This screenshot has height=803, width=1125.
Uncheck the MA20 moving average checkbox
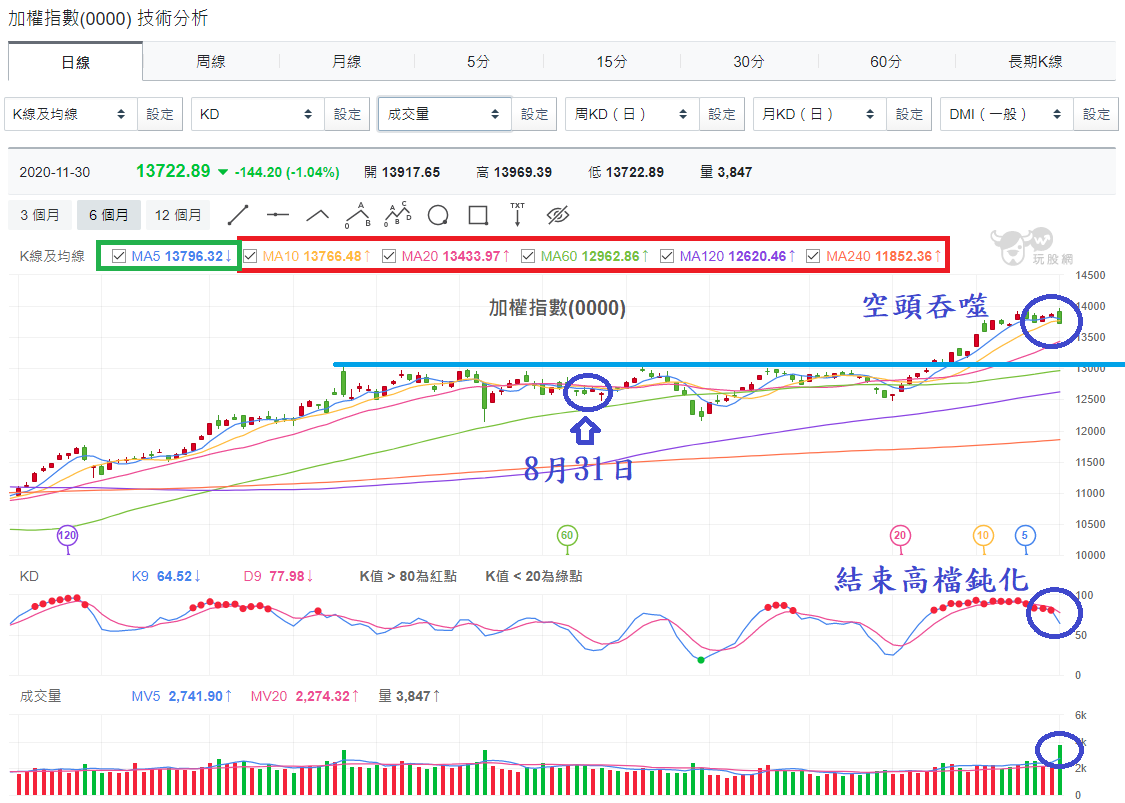point(389,256)
